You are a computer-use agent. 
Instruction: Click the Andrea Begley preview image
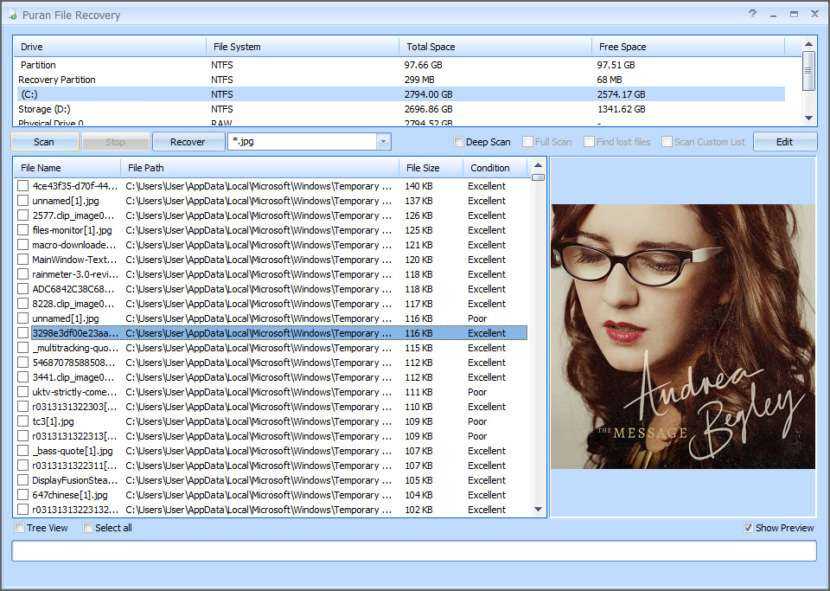click(682, 336)
